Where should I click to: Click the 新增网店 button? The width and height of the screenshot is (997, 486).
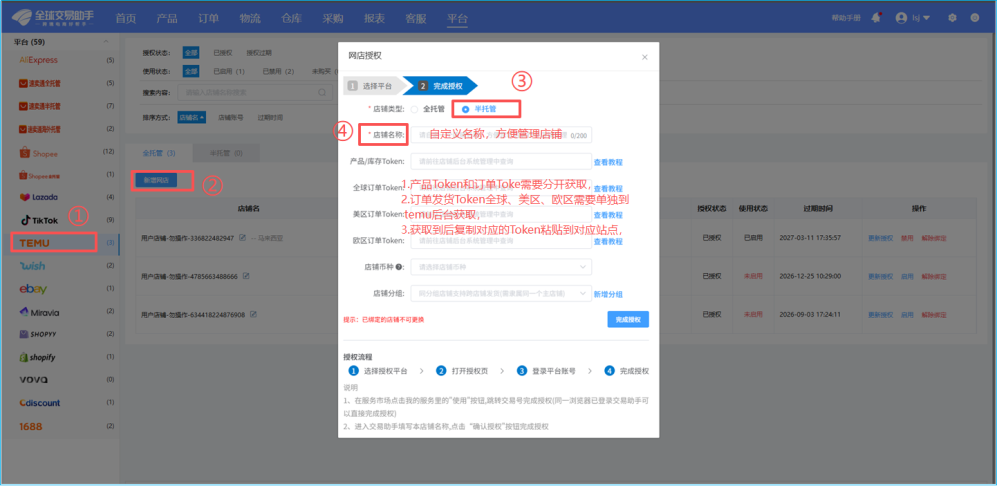(156, 181)
